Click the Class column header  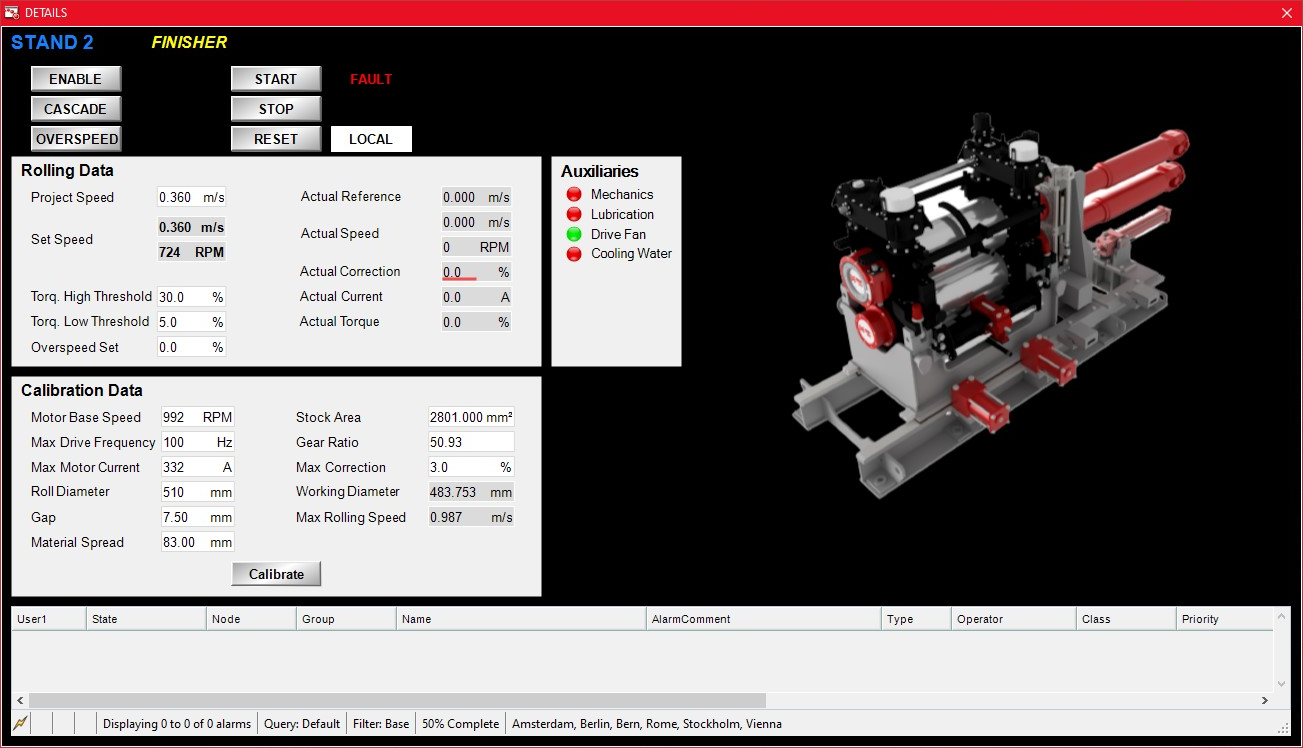[x=1126, y=619]
